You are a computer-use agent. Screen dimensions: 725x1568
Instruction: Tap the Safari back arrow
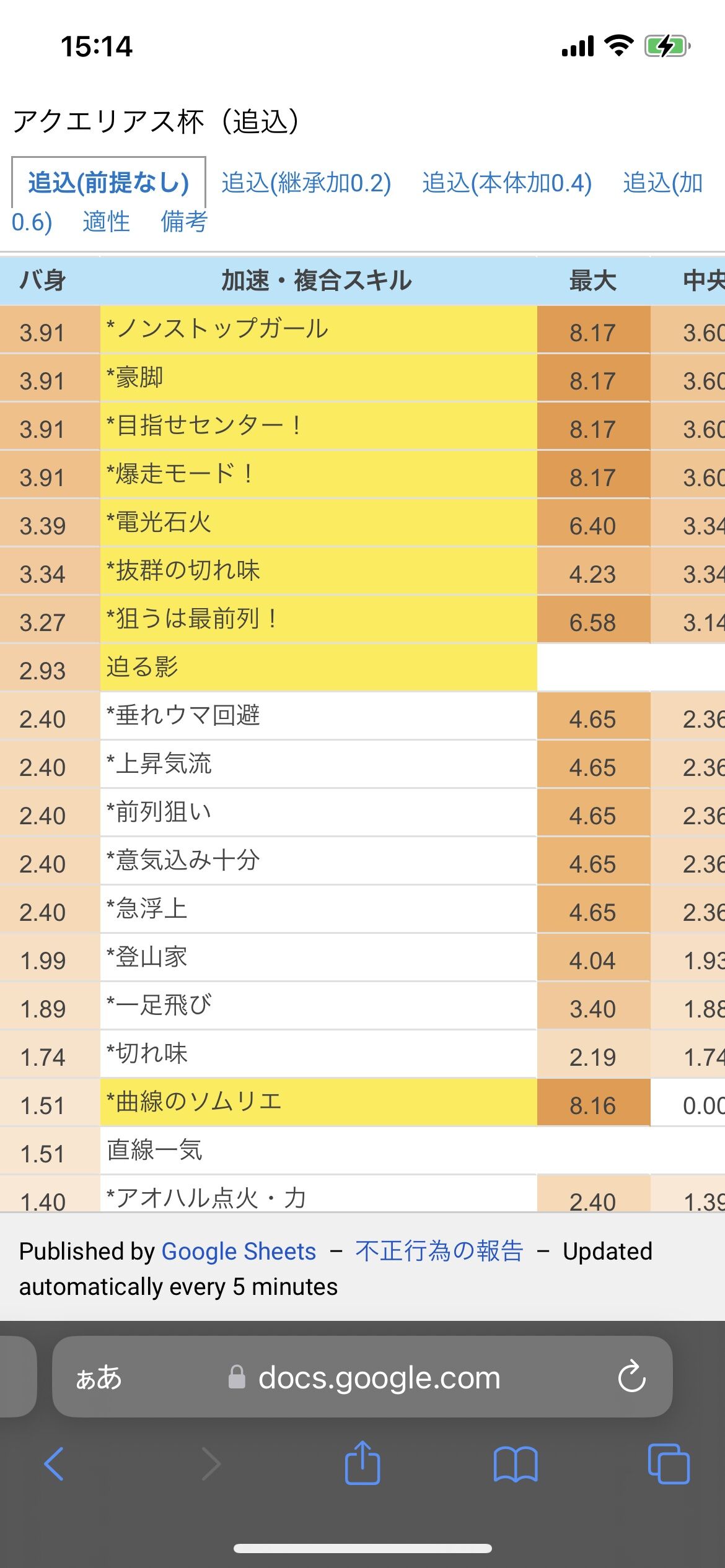[x=54, y=1463]
